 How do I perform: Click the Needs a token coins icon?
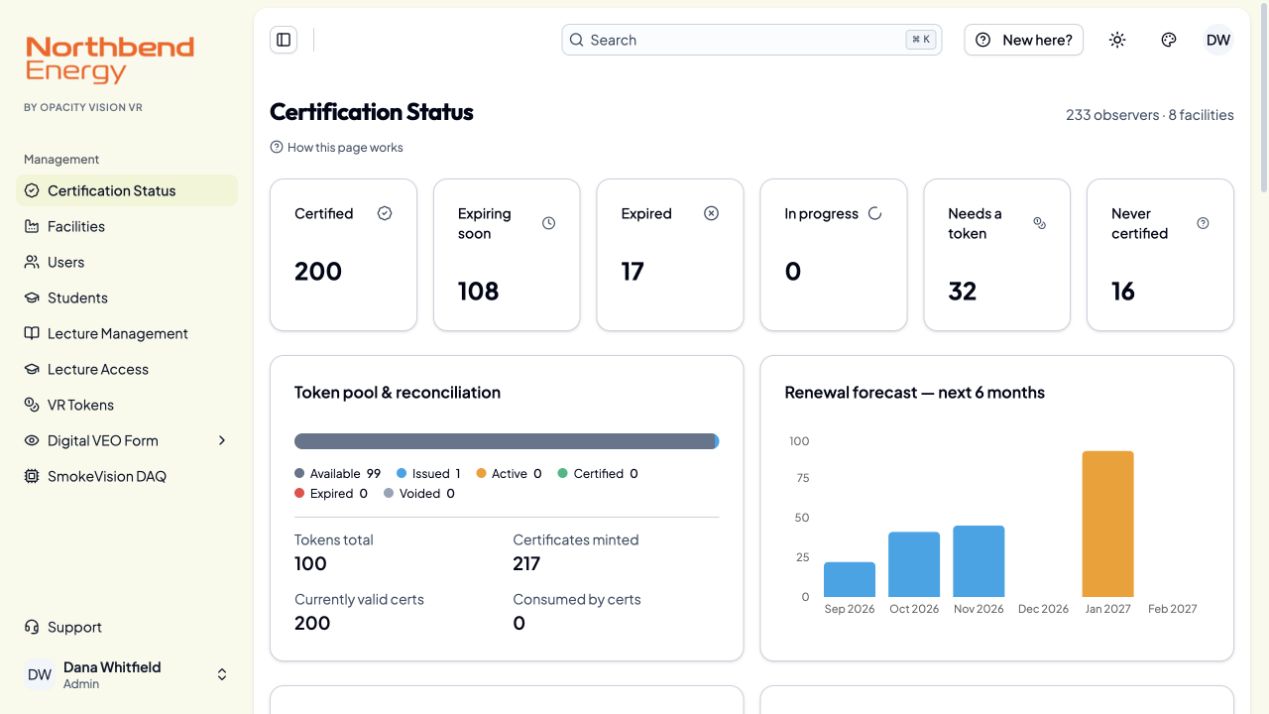coord(1039,223)
